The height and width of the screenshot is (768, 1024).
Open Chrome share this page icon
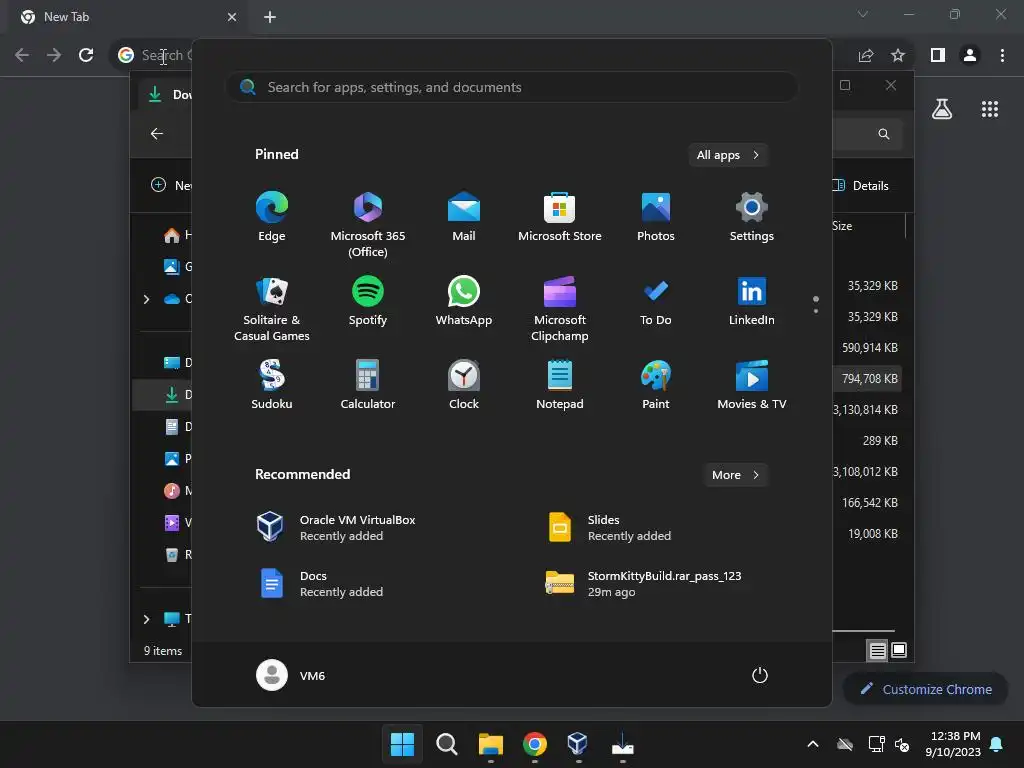[866, 55]
